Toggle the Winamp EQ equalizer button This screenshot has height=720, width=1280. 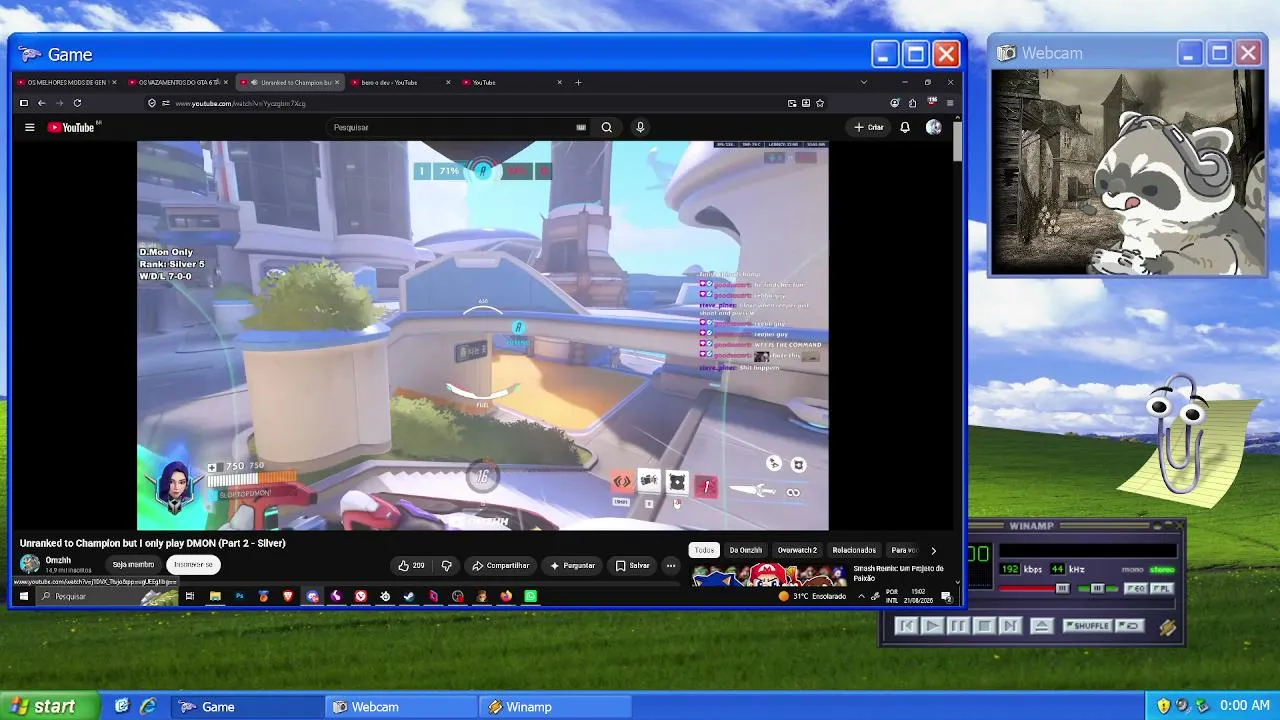coord(1136,589)
